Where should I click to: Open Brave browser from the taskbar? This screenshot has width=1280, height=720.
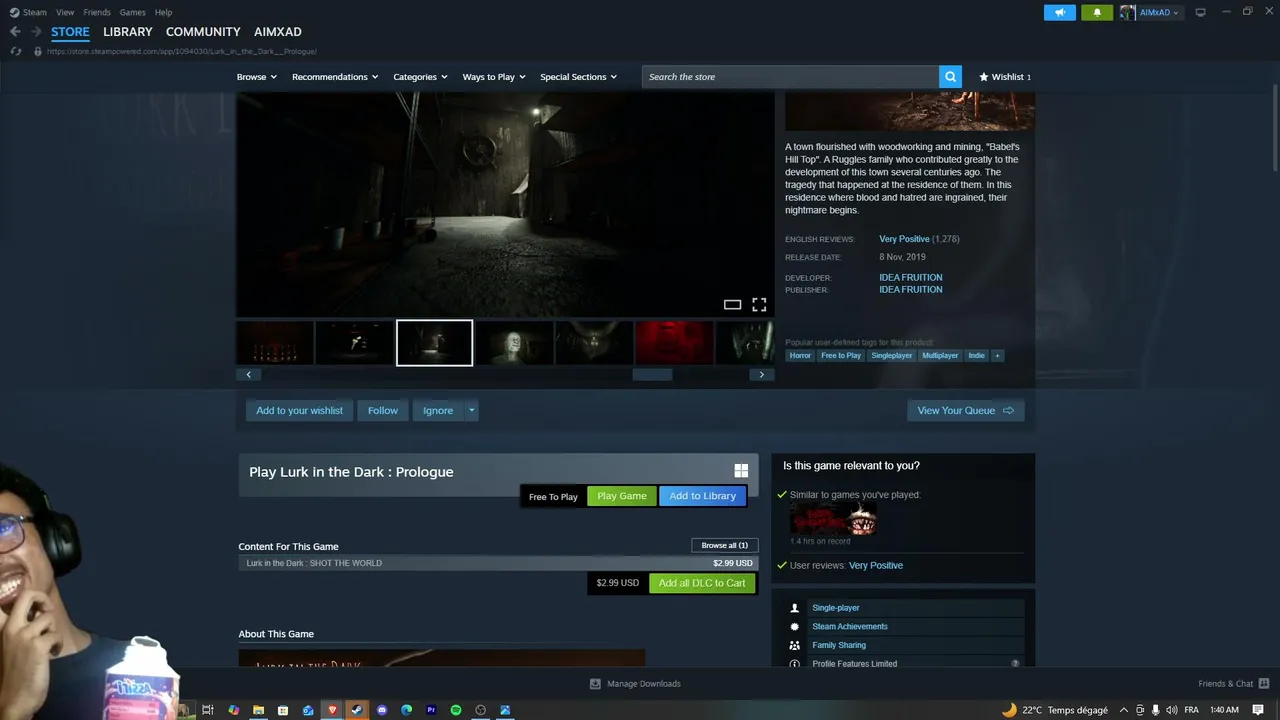(332, 710)
